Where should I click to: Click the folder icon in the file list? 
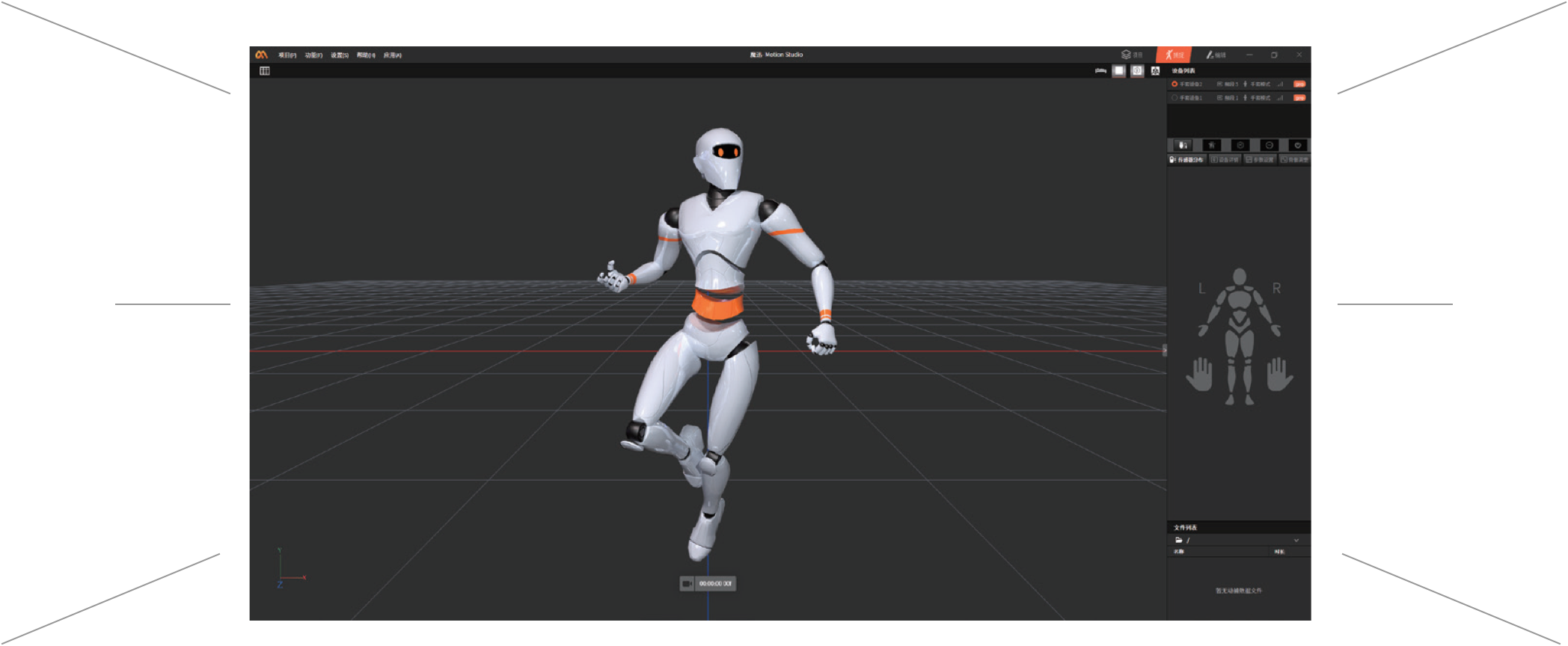coord(1179,540)
